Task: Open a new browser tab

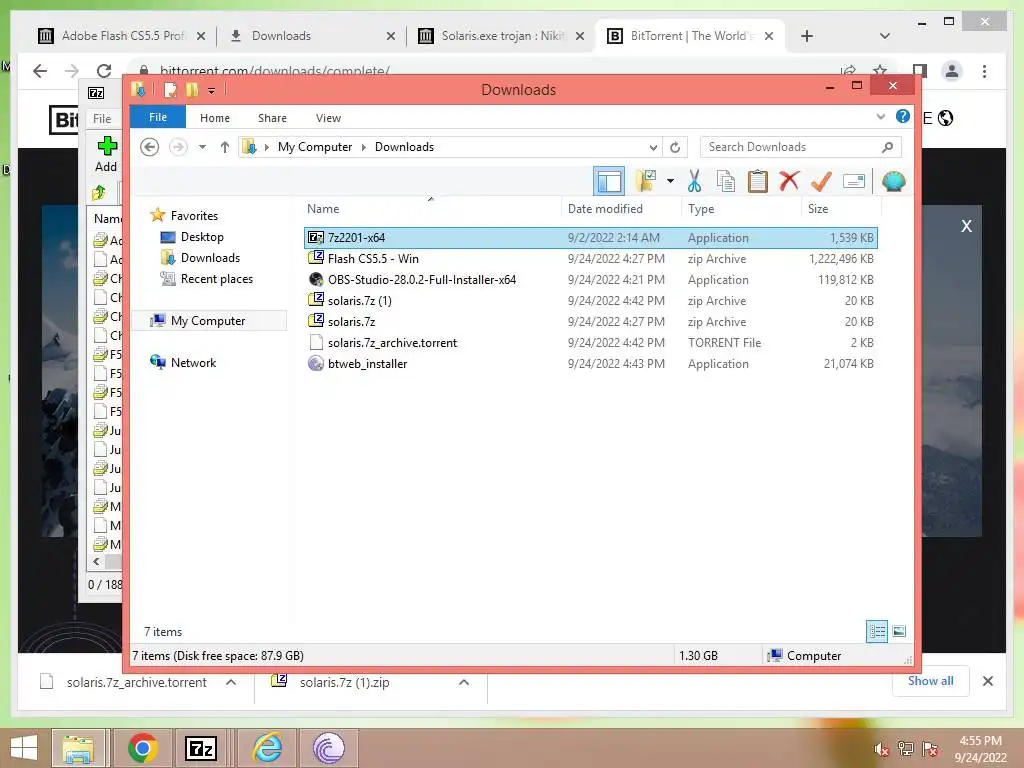Action: [x=807, y=36]
